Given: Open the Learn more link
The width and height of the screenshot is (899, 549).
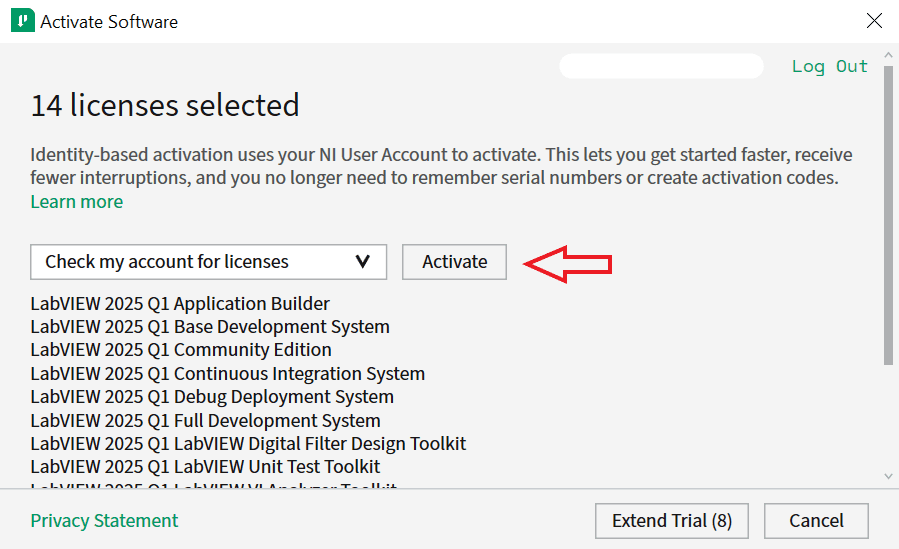Looking at the screenshot, I should point(76,202).
